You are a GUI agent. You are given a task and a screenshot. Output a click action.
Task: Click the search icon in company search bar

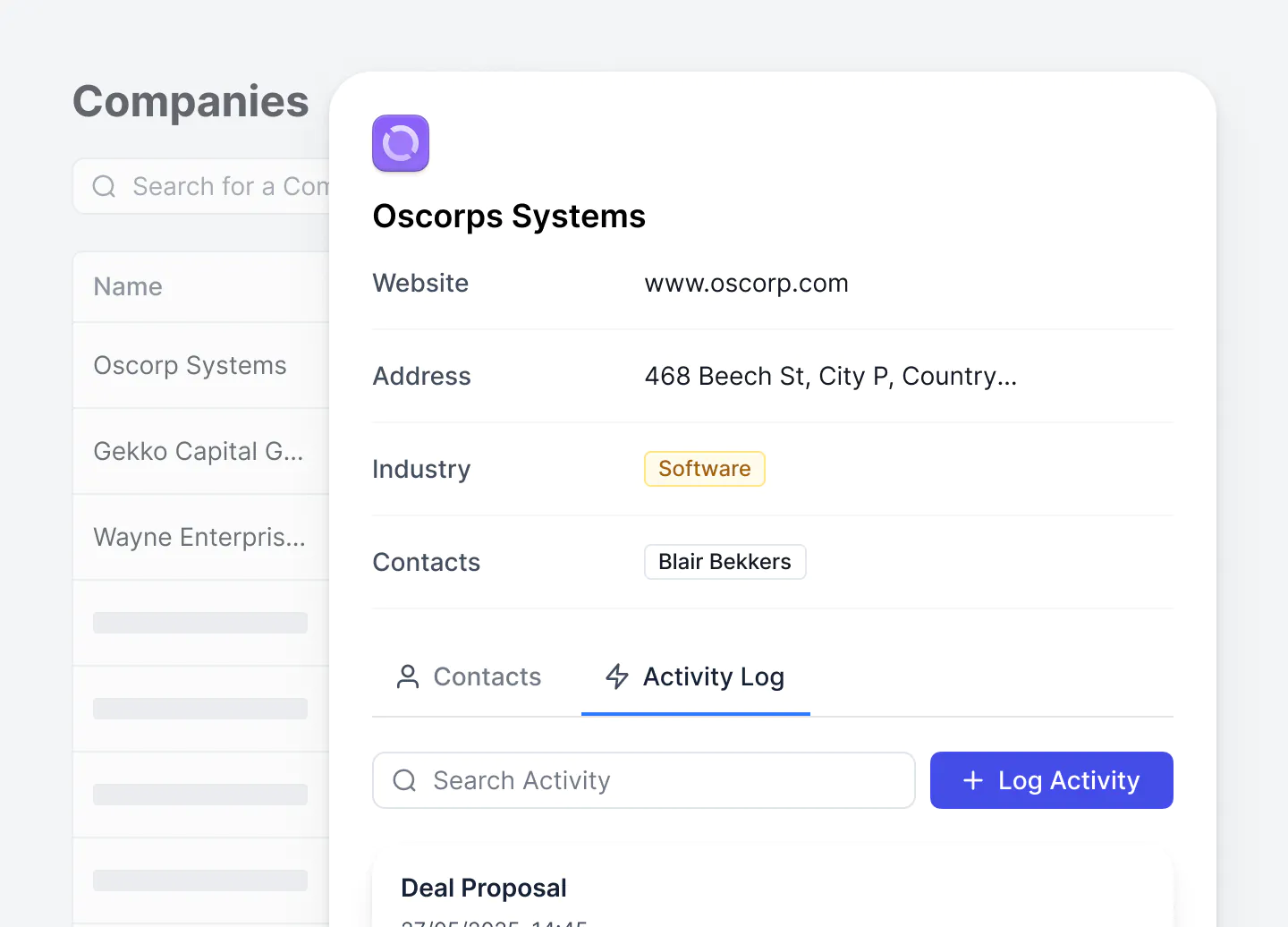tap(104, 186)
